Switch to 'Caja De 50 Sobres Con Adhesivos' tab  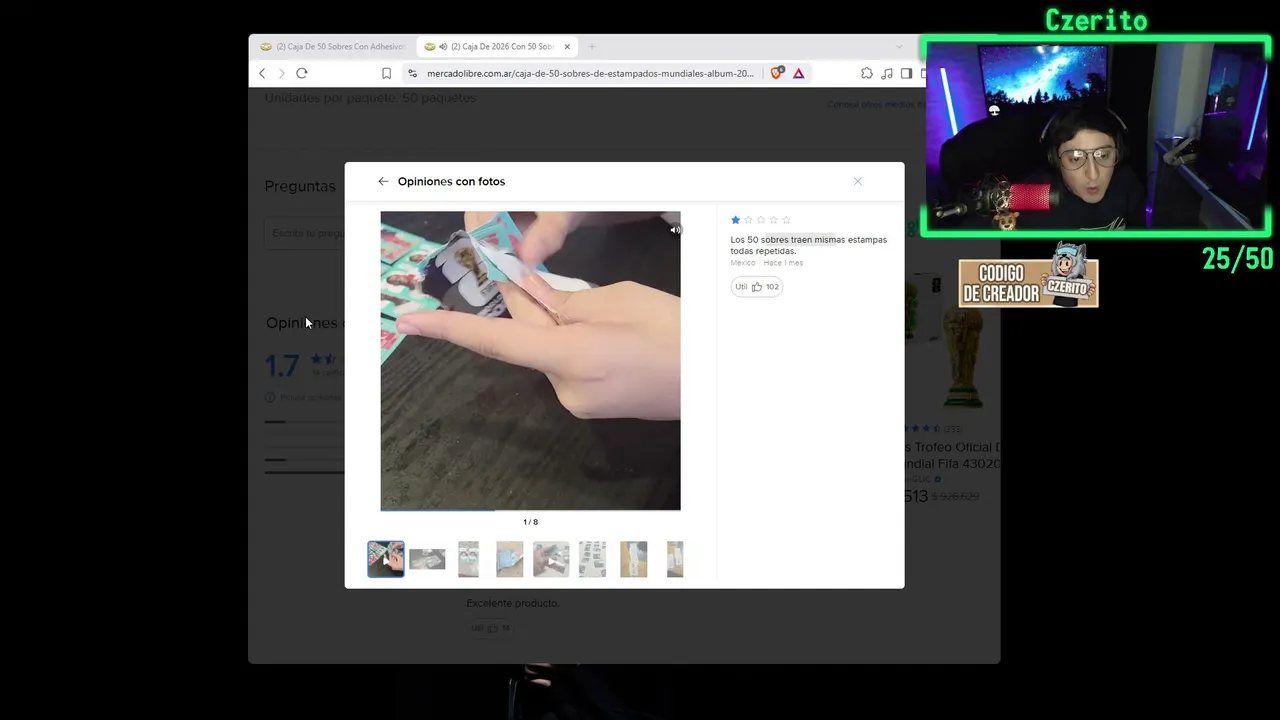333,46
